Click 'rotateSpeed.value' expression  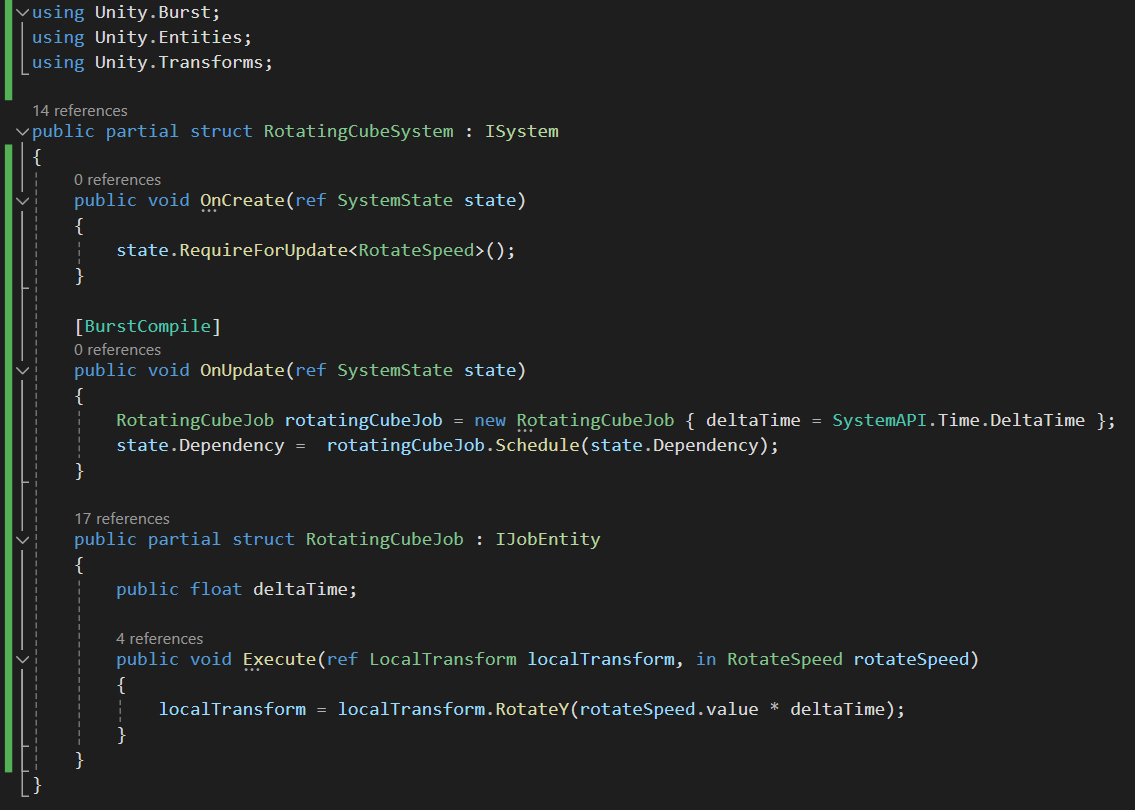click(669, 709)
